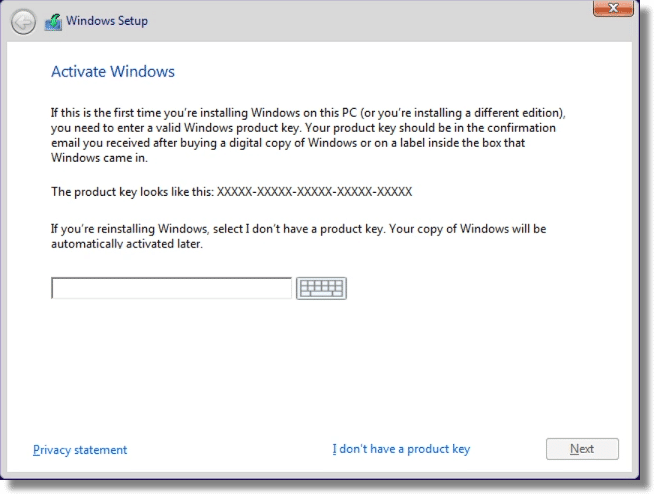Open the Privacy statement link
Image resolution: width=654 pixels, height=494 pixels.
pos(80,450)
